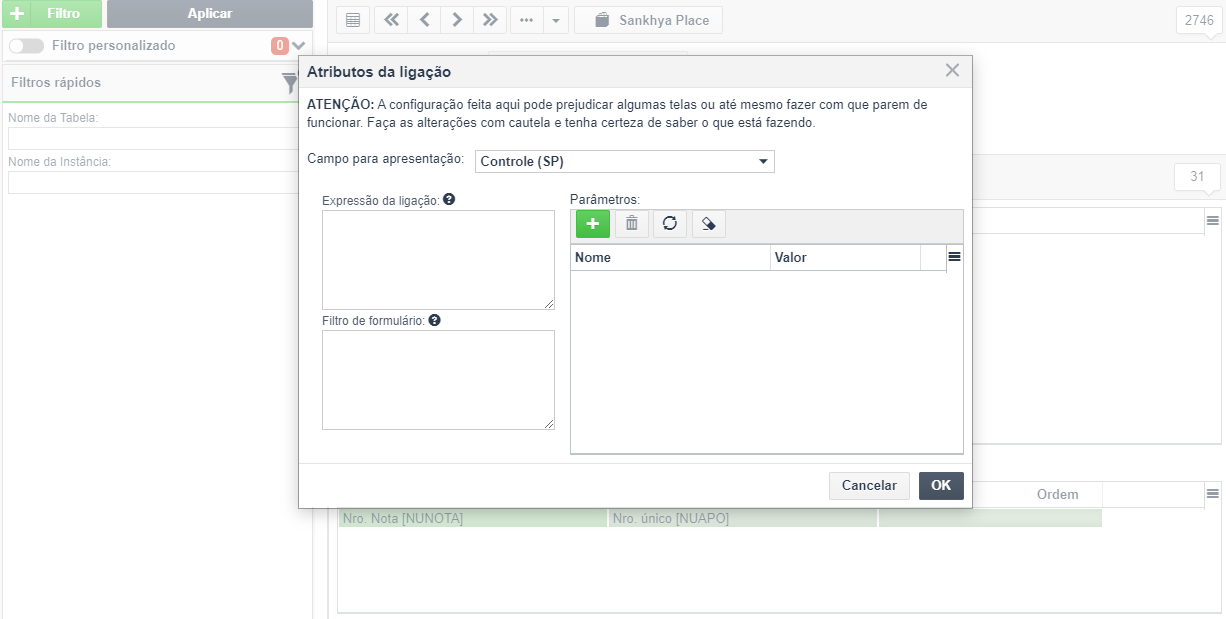The image size is (1226, 619).
Task: Click the custom filter count badge 0
Action: coord(280,45)
